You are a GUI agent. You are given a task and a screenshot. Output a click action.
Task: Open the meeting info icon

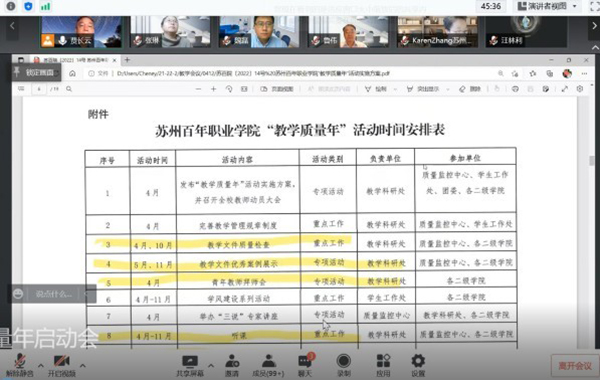11,6
